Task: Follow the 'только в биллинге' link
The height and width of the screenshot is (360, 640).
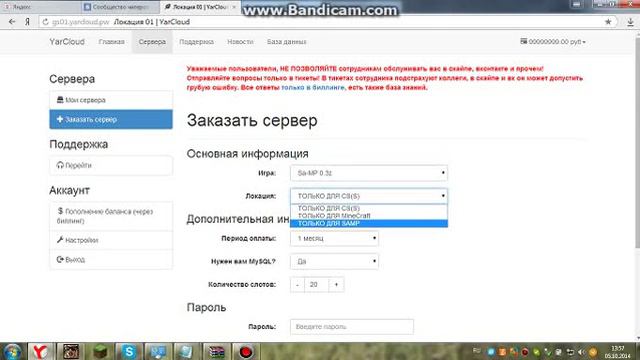Action: [313, 87]
